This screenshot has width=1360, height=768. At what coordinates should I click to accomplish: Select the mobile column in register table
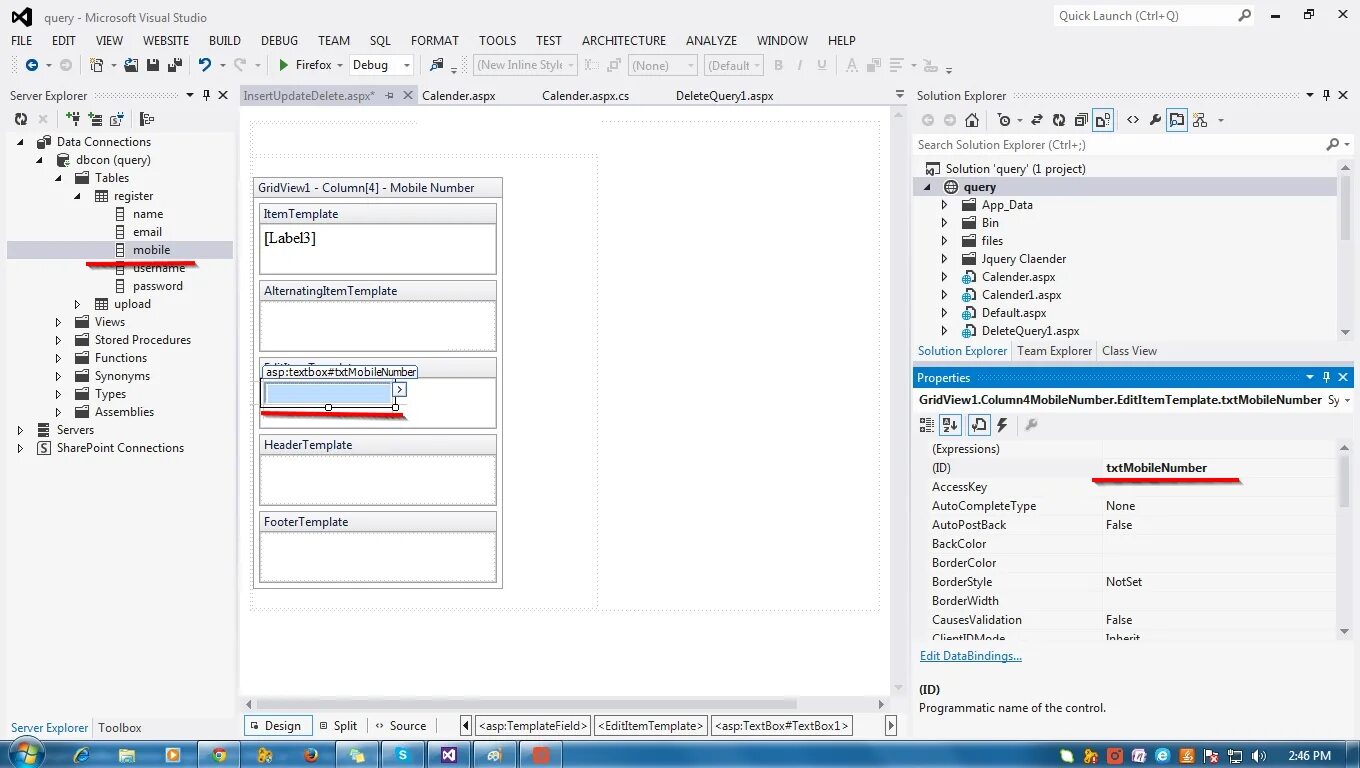(x=151, y=250)
